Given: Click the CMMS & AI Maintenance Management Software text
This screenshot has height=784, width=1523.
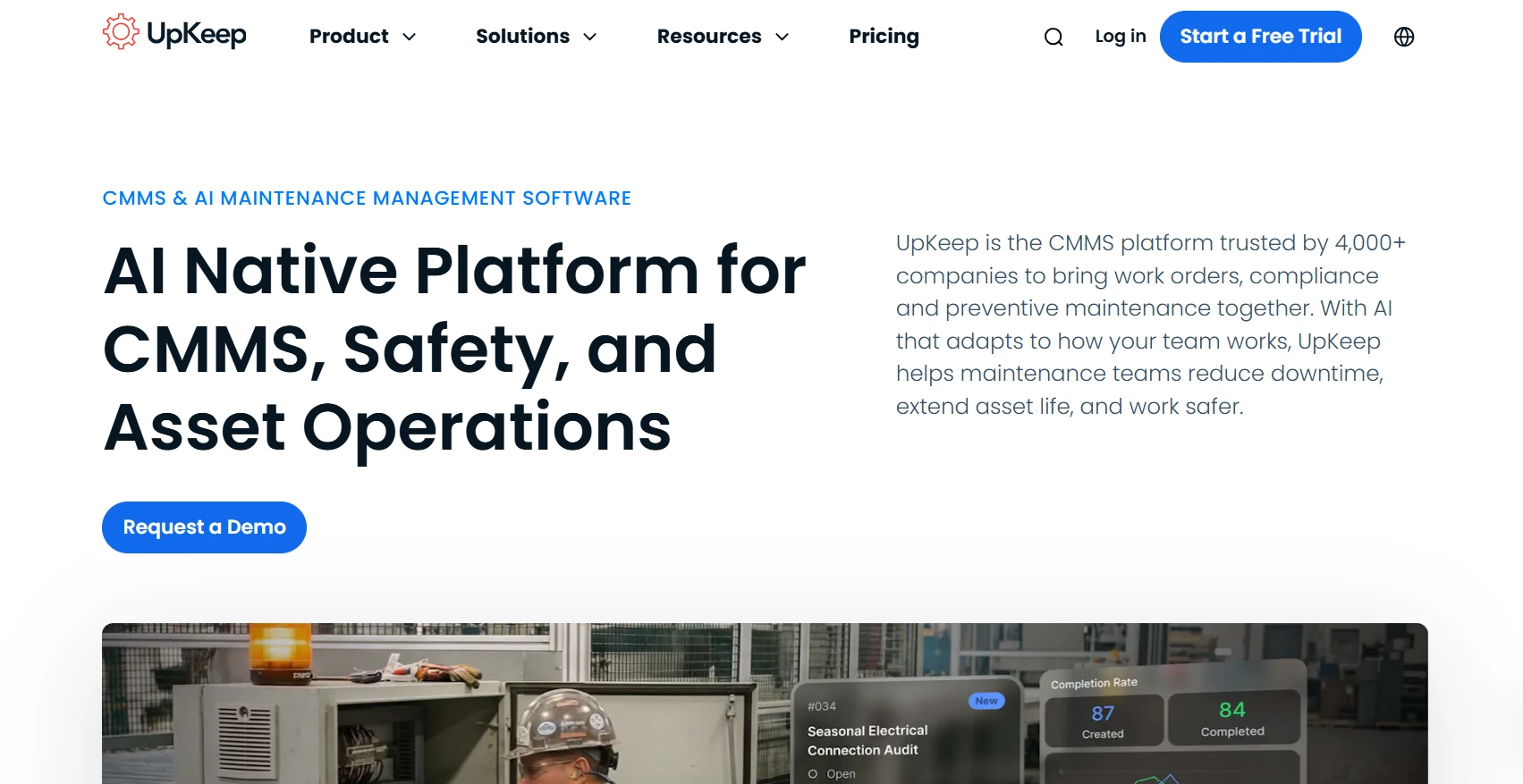Looking at the screenshot, I should pyautogui.click(x=367, y=198).
